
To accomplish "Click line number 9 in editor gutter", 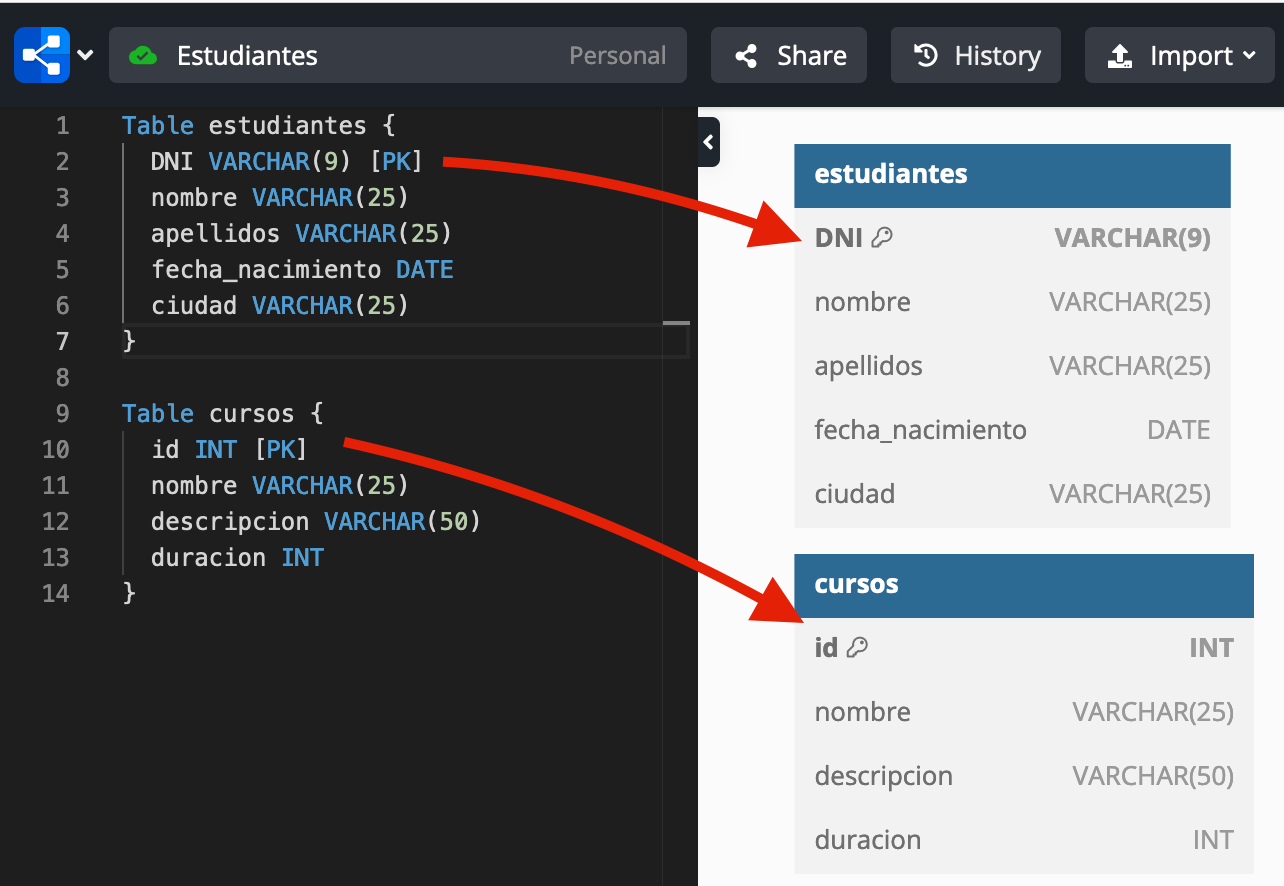I will tap(62, 414).
